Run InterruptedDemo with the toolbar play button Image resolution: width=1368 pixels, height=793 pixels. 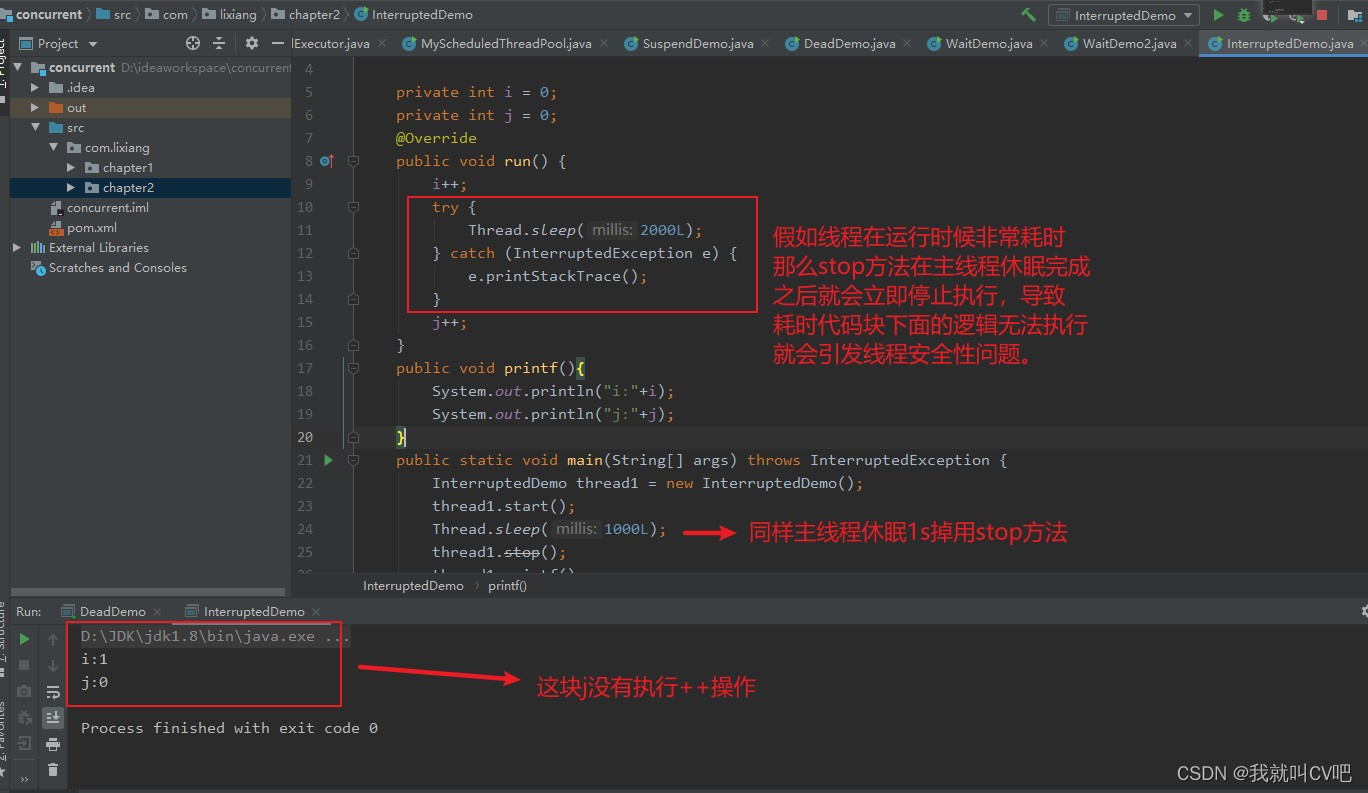(1218, 15)
